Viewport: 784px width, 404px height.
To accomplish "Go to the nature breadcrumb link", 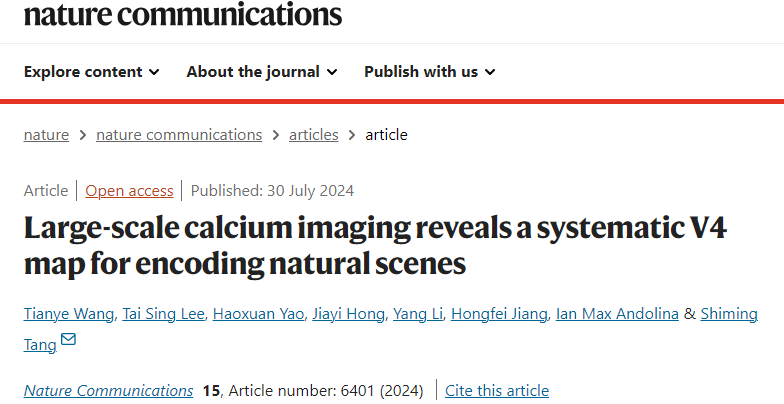I will click(x=46, y=134).
